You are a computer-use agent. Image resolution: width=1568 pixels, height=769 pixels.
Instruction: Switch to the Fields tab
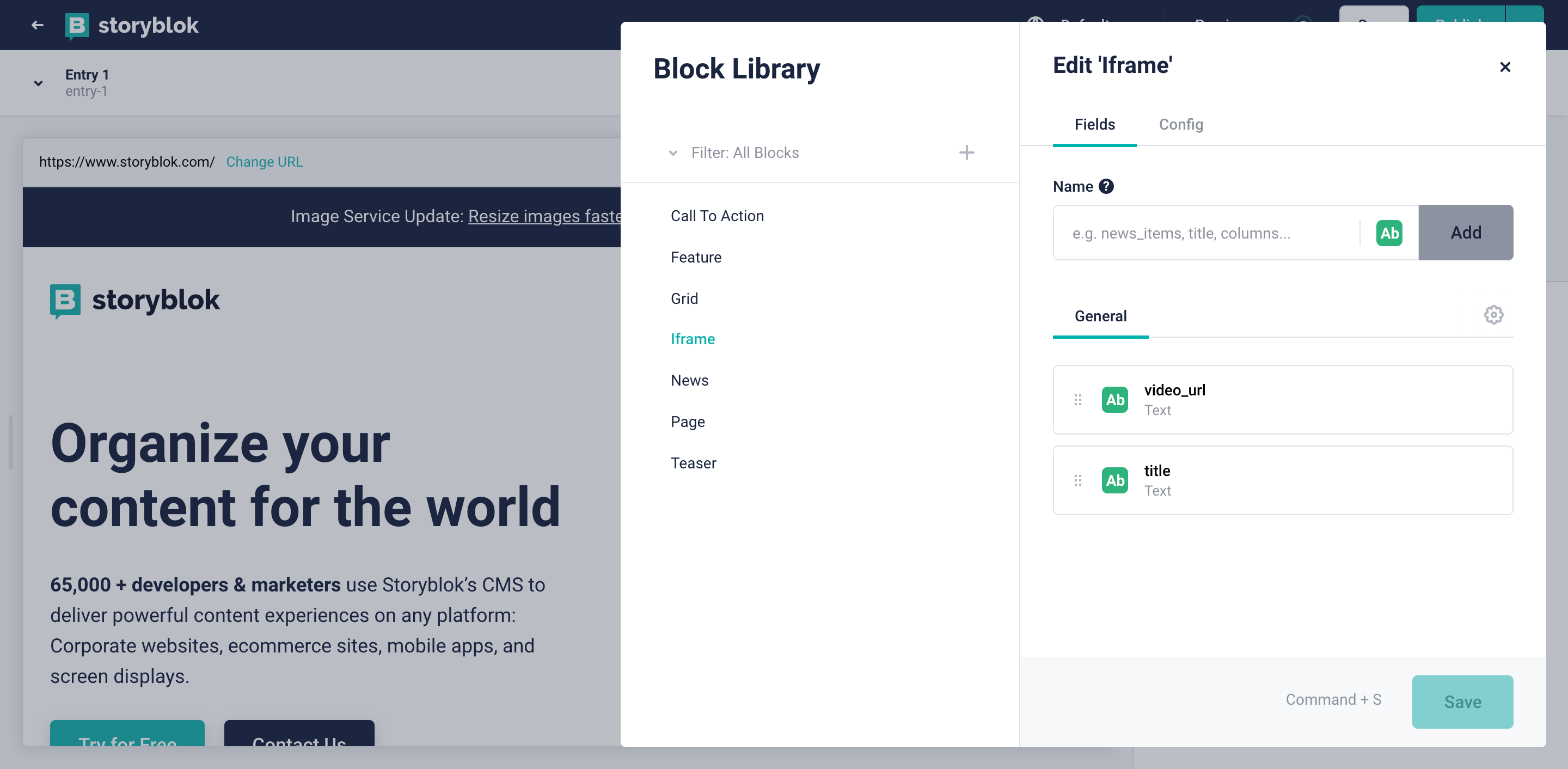pyautogui.click(x=1094, y=125)
